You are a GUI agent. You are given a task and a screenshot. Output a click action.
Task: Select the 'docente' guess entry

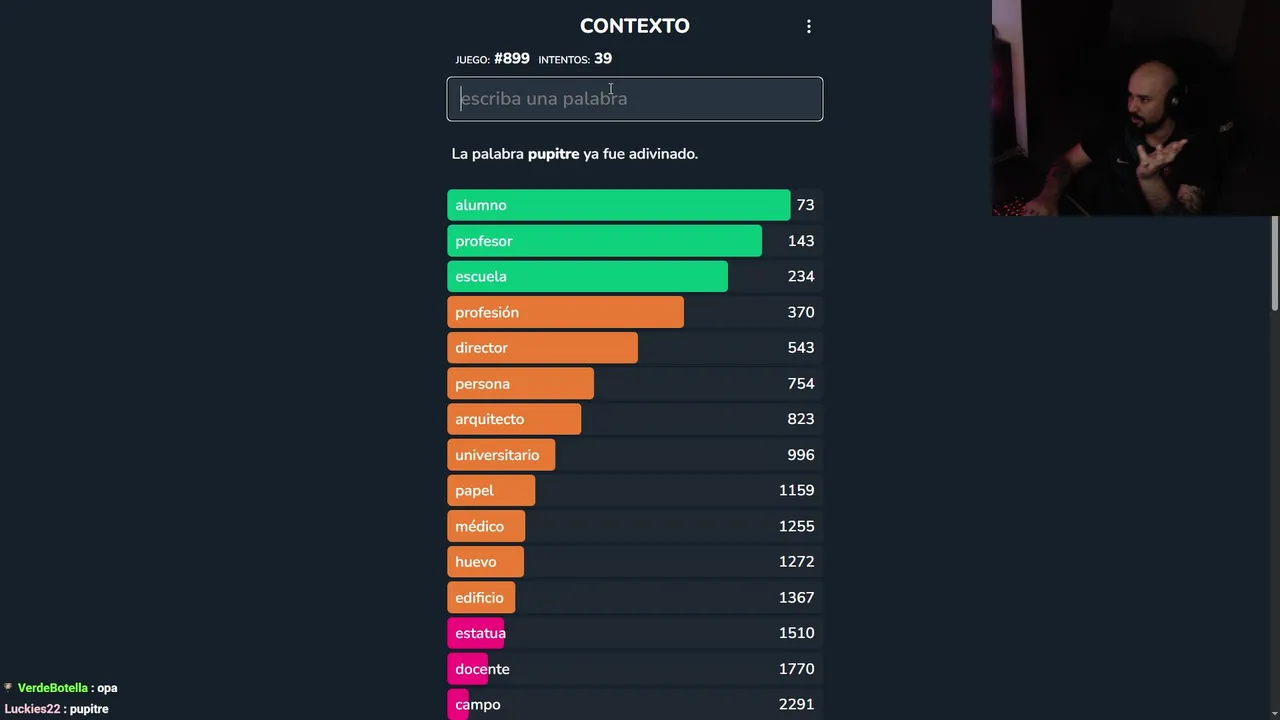634,669
